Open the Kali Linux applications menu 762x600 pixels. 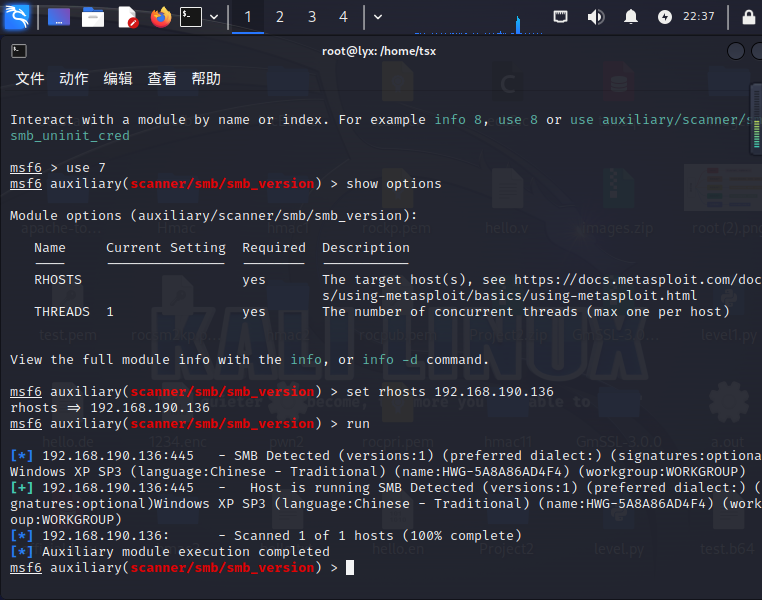click(x=17, y=17)
